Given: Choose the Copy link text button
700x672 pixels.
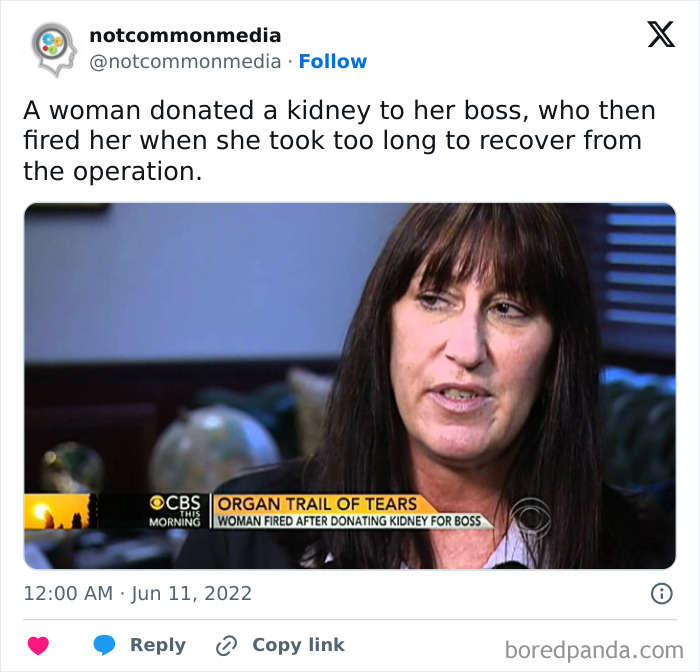Looking at the screenshot, I should 298,645.
